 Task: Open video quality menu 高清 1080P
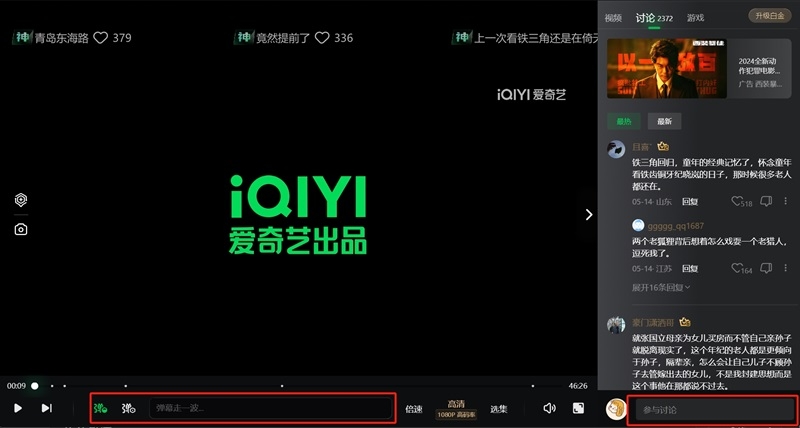[456, 409]
